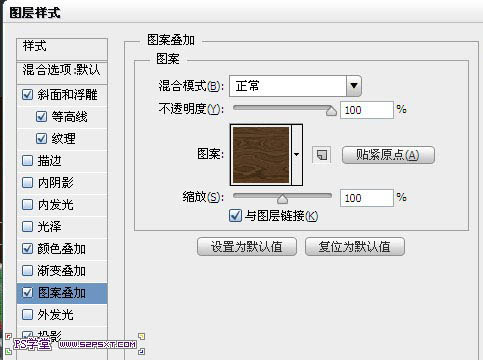
Task: Toggle 与图层链接 checkbox
Action: (235, 216)
